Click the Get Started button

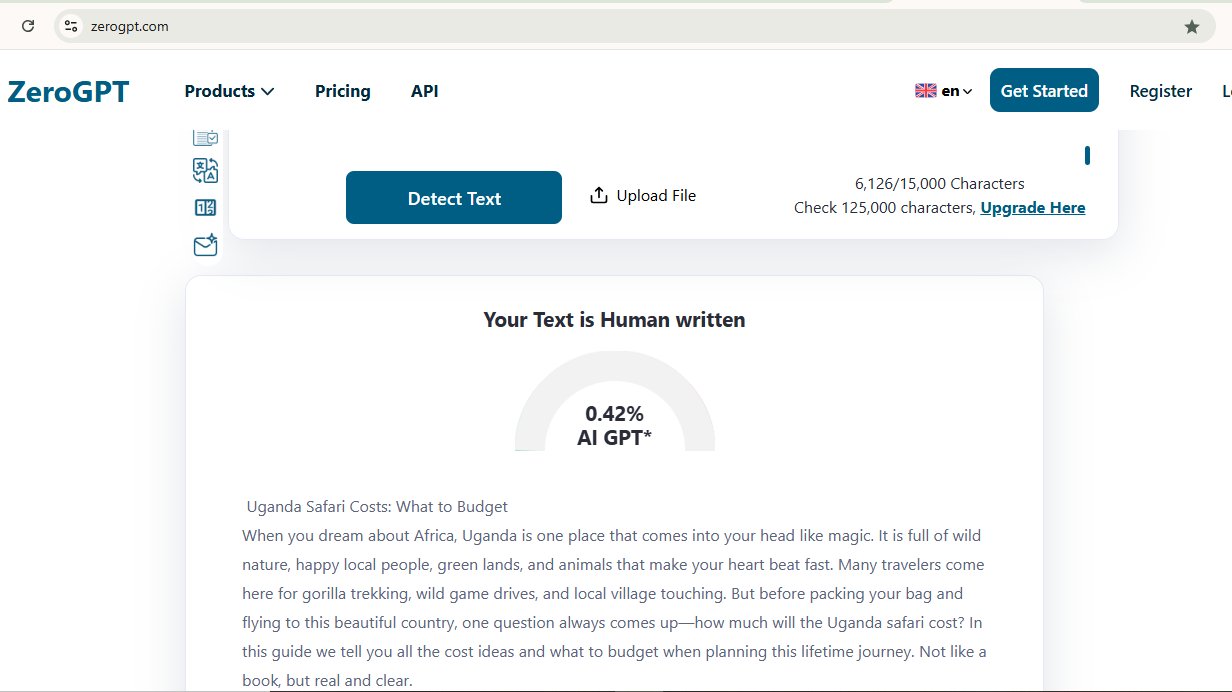point(1044,90)
